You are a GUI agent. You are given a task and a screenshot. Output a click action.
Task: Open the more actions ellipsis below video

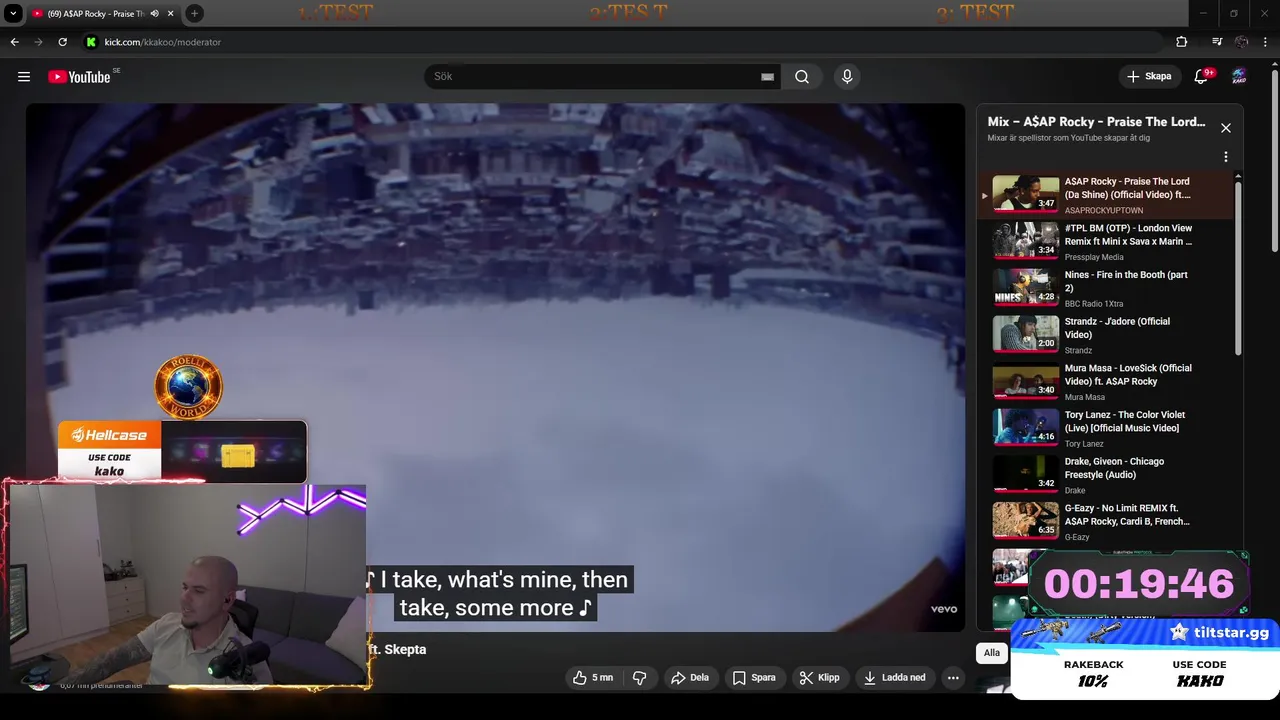coord(953,678)
